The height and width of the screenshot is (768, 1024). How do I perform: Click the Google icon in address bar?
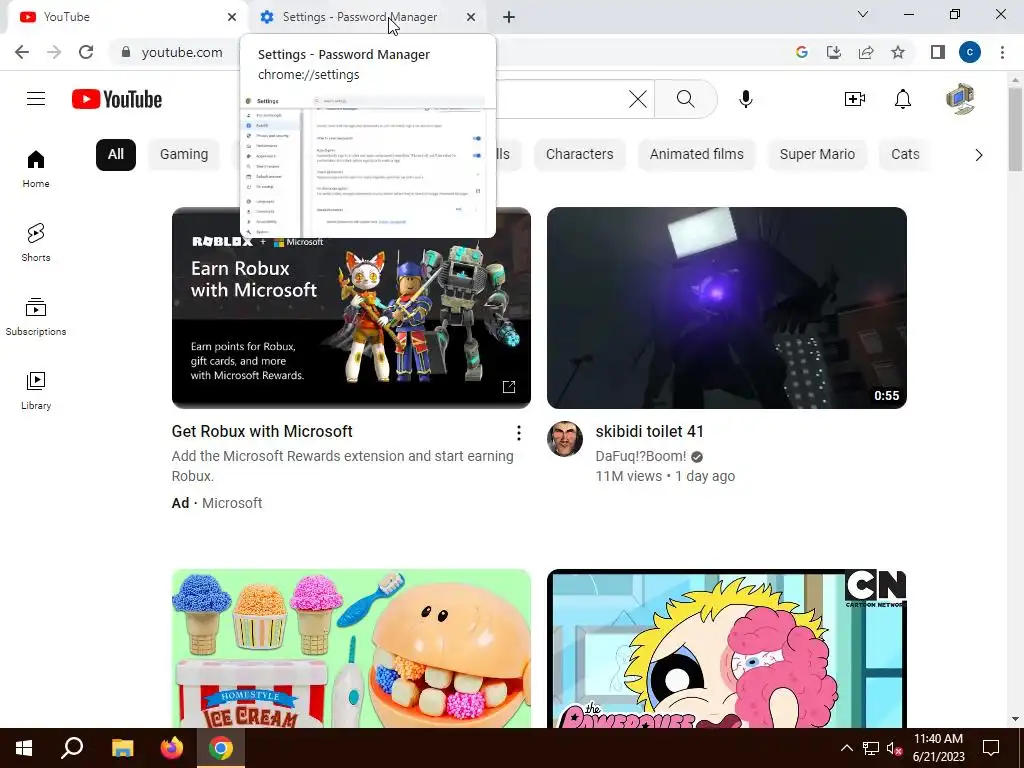coord(802,52)
